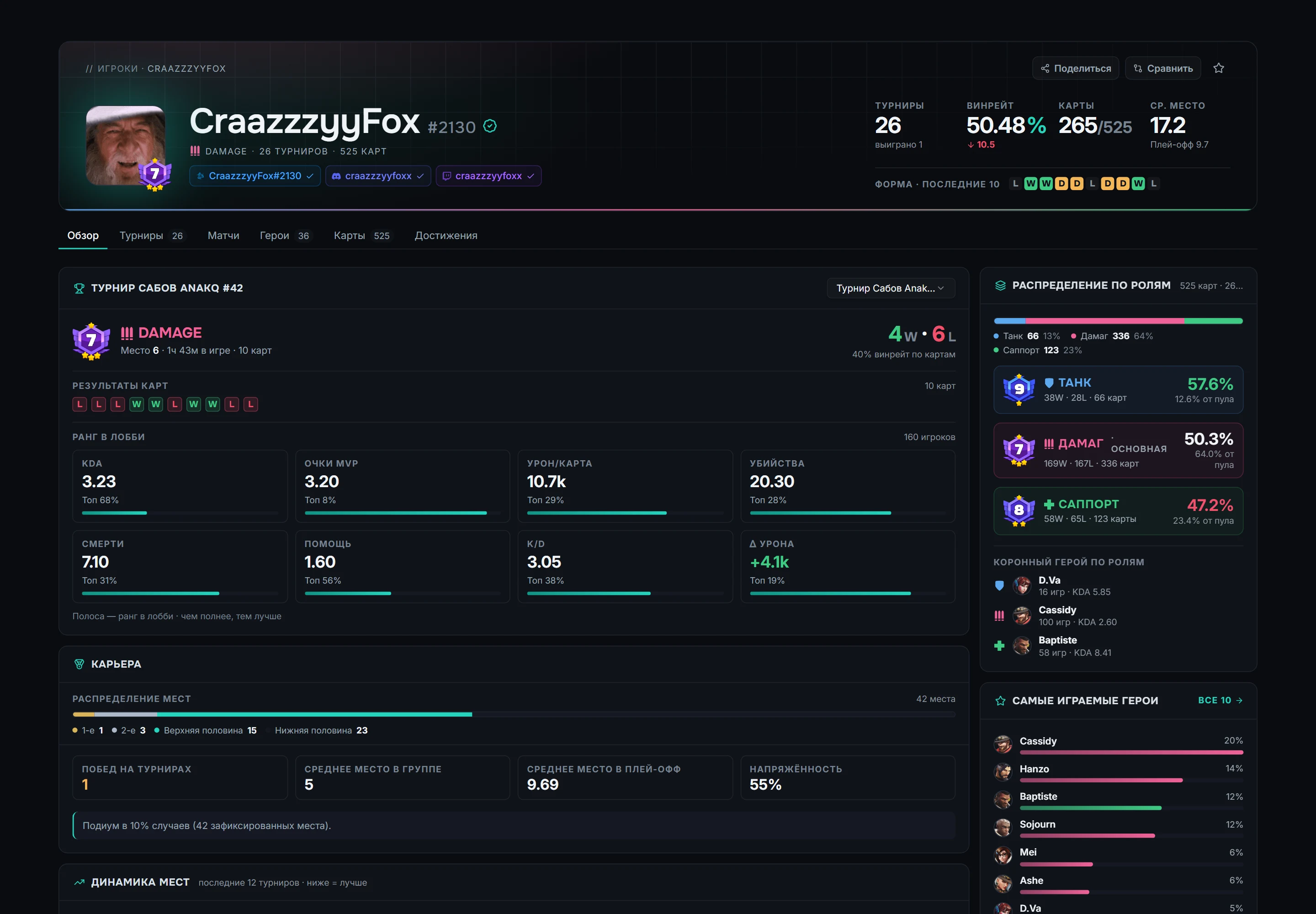This screenshot has height=914, width=1316.
Task: Switch to the Турниры tab
Action: pyautogui.click(x=152, y=235)
